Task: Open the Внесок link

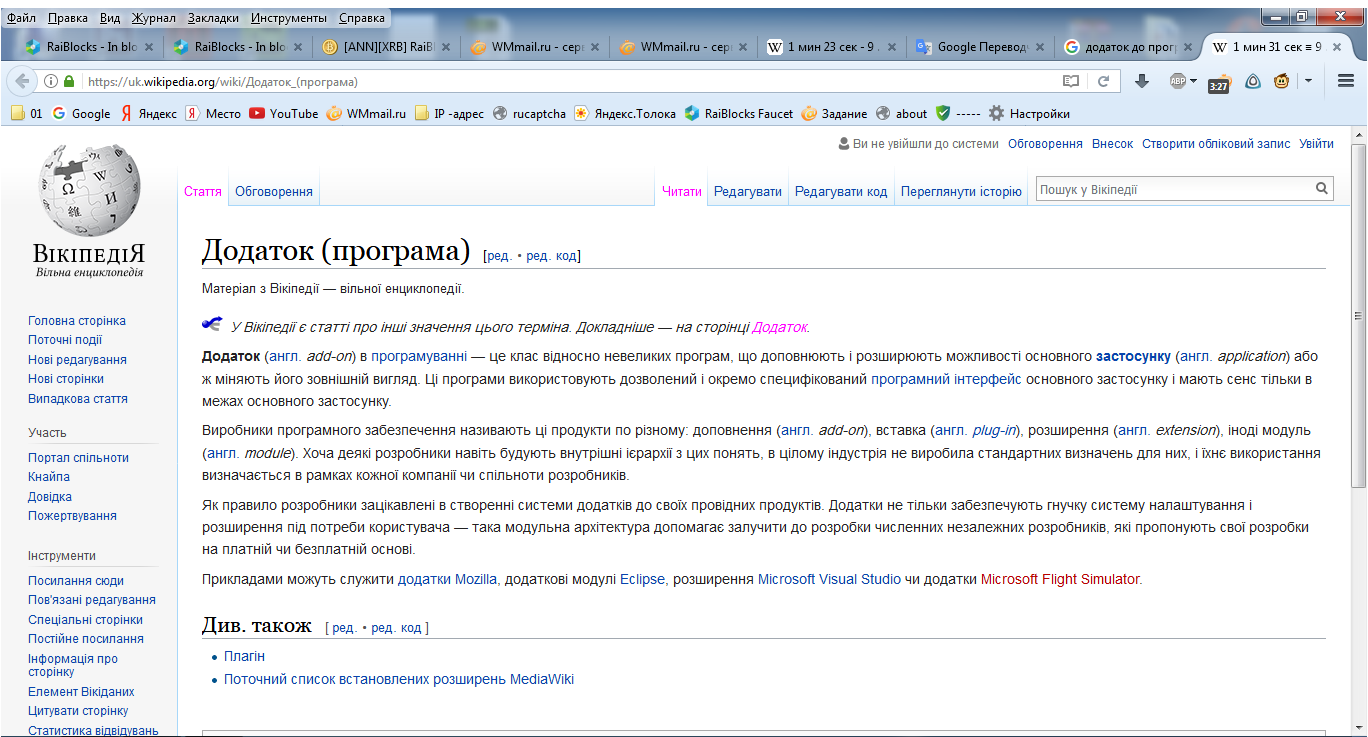Action: [x=1112, y=144]
